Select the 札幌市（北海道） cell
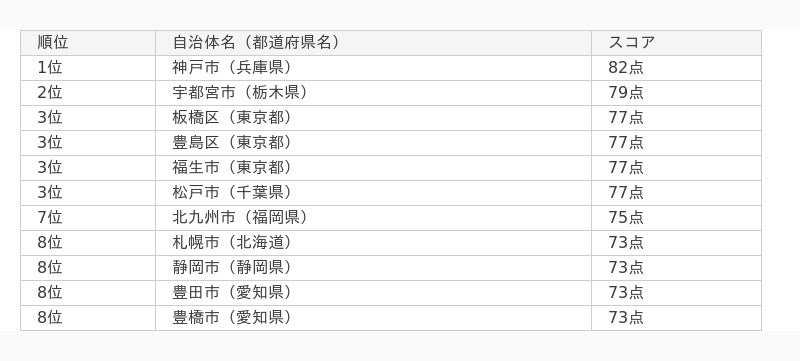800x361 pixels. click(373, 243)
